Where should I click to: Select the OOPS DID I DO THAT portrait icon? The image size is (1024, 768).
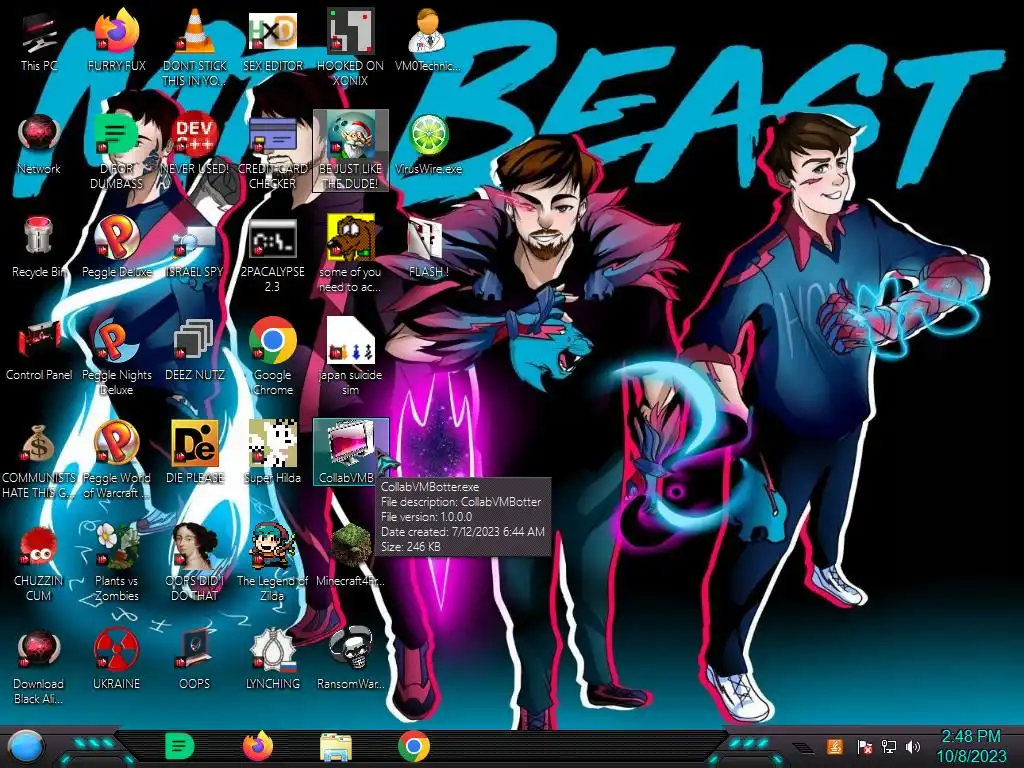pyautogui.click(x=194, y=563)
